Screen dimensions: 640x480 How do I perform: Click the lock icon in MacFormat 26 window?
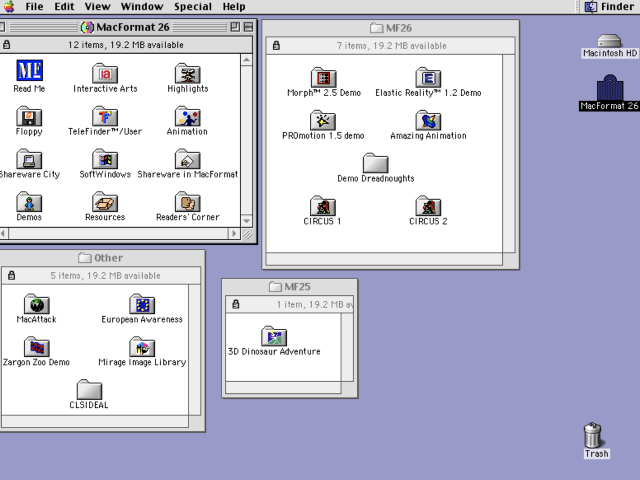[x=7, y=44]
